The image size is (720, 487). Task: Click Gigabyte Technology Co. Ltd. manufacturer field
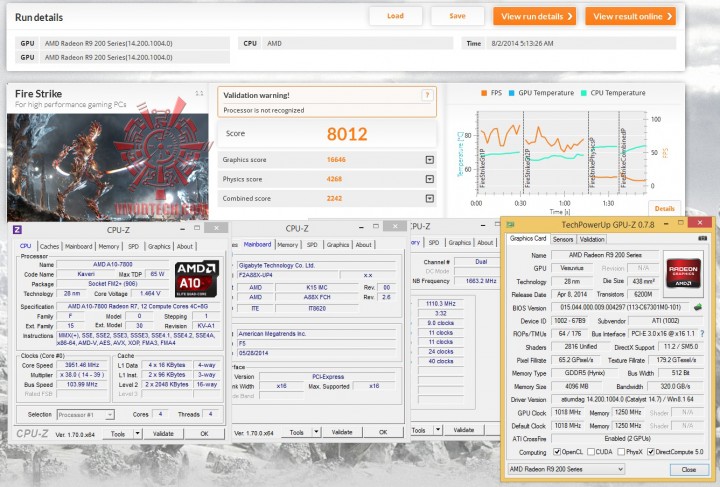[316, 265]
